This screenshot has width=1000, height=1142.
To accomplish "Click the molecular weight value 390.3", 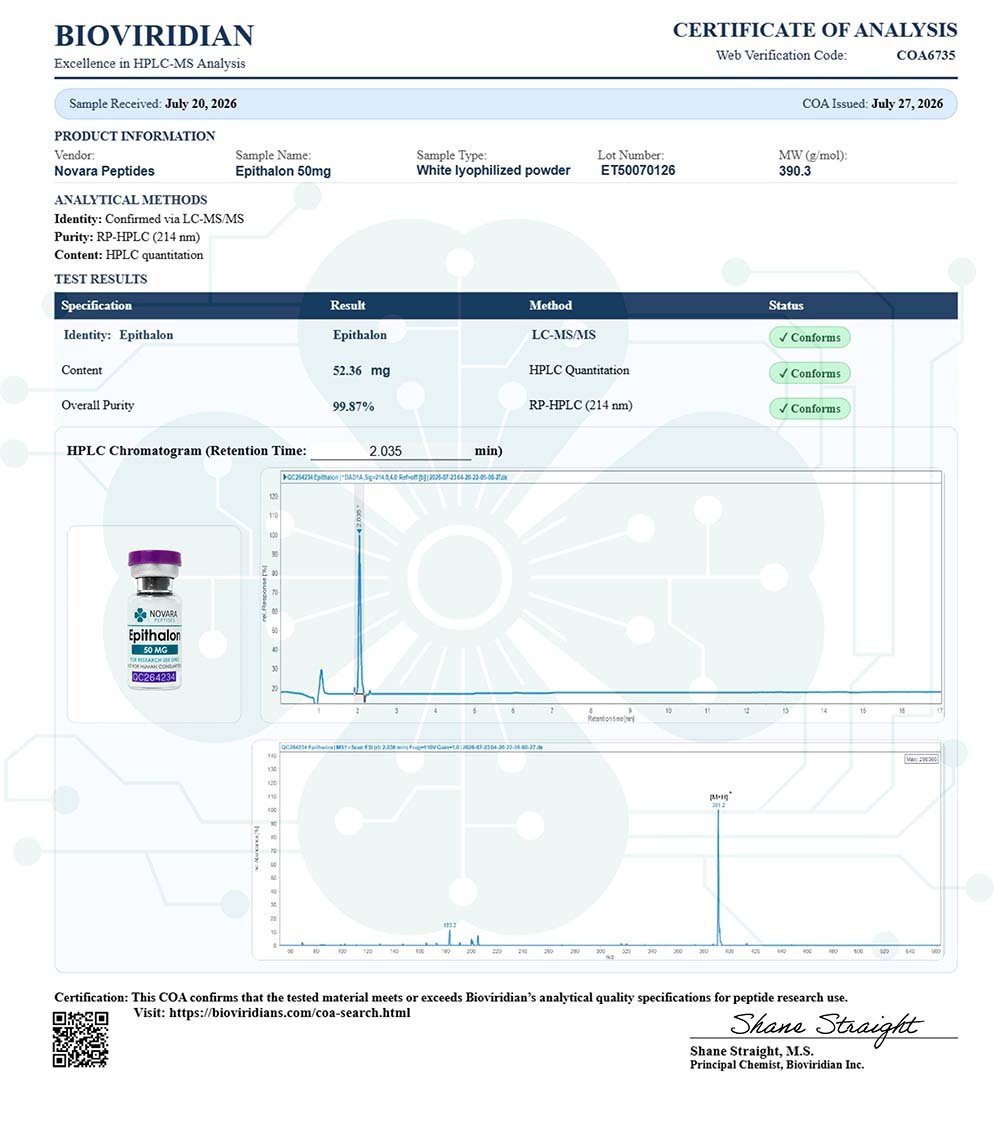I will pyautogui.click(x=795, y=171).
